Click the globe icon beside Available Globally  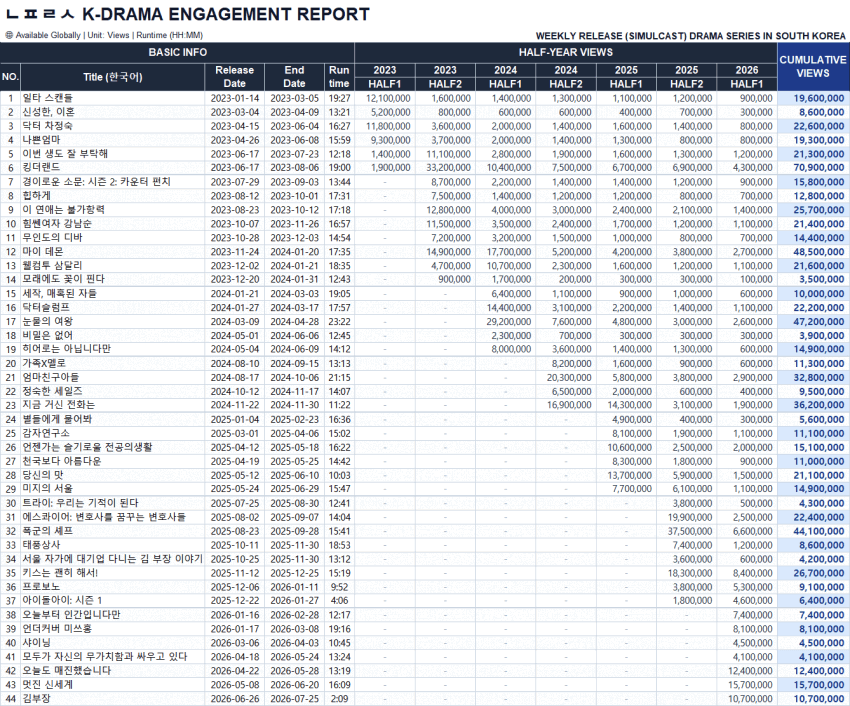(x=9, y=35)
